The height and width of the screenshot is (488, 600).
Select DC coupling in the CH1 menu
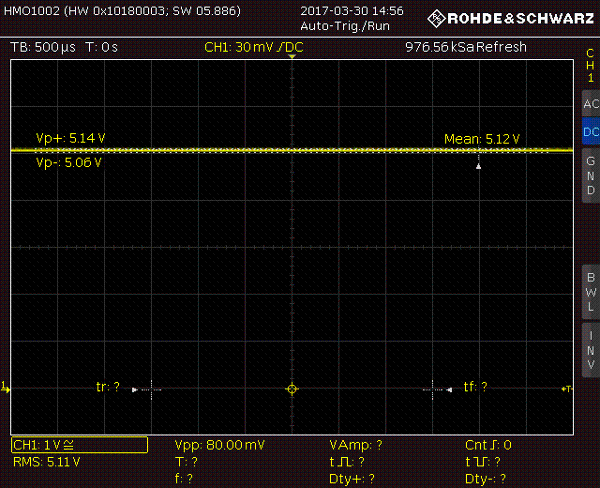pyautogui.click(x=589, y=132)
